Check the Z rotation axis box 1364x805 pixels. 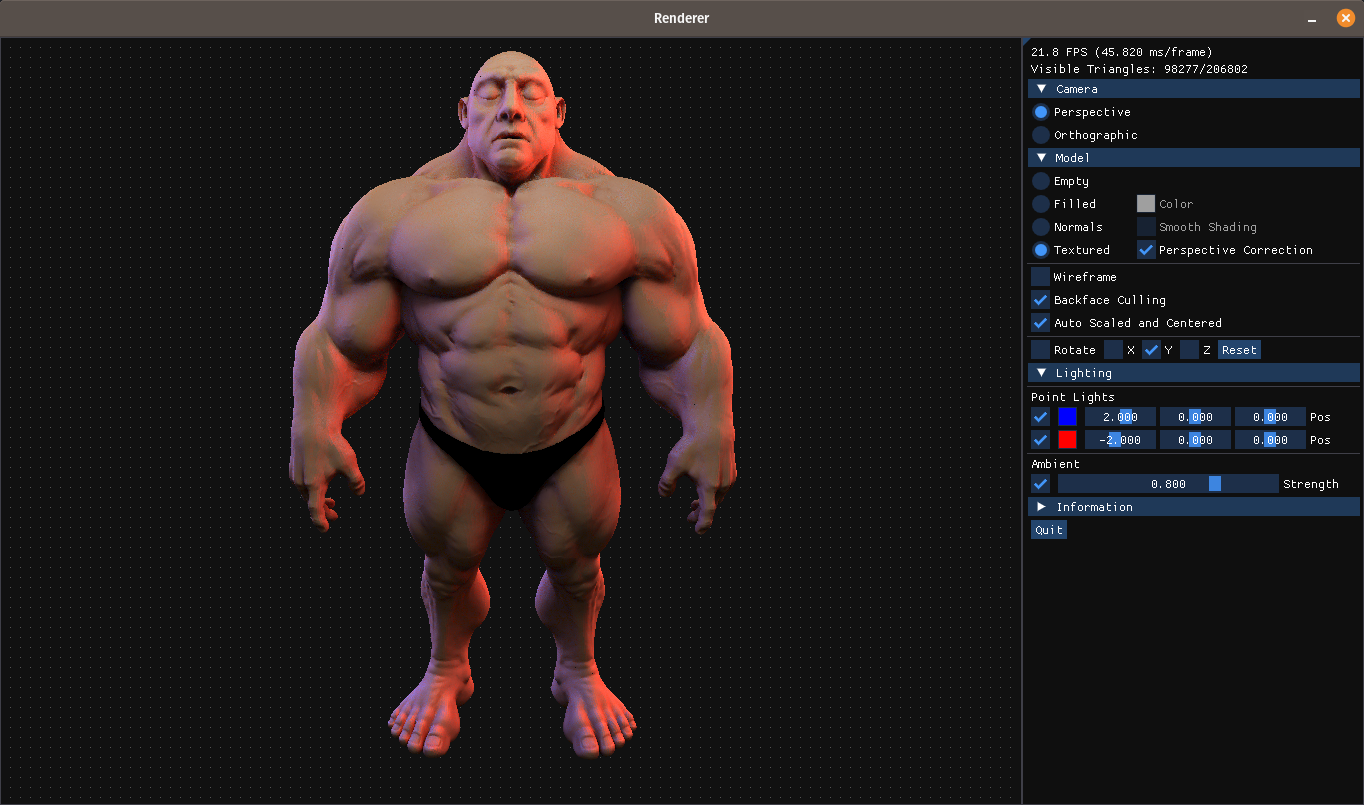1189,350
